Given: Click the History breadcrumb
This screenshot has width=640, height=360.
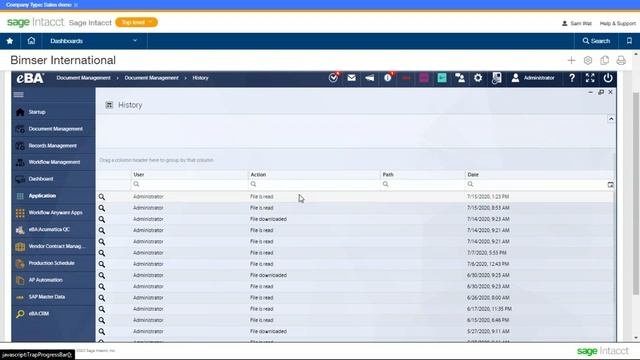Looking at the screenshot, I should 200,78.
